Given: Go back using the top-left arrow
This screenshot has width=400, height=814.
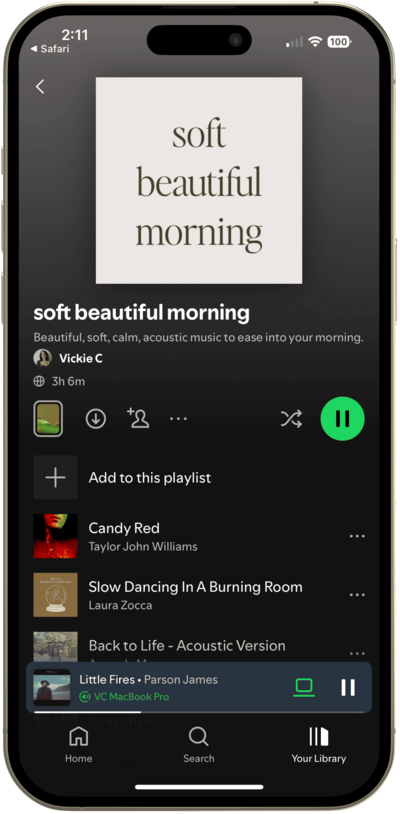Looking at the screenshot, I should (40, 87).
